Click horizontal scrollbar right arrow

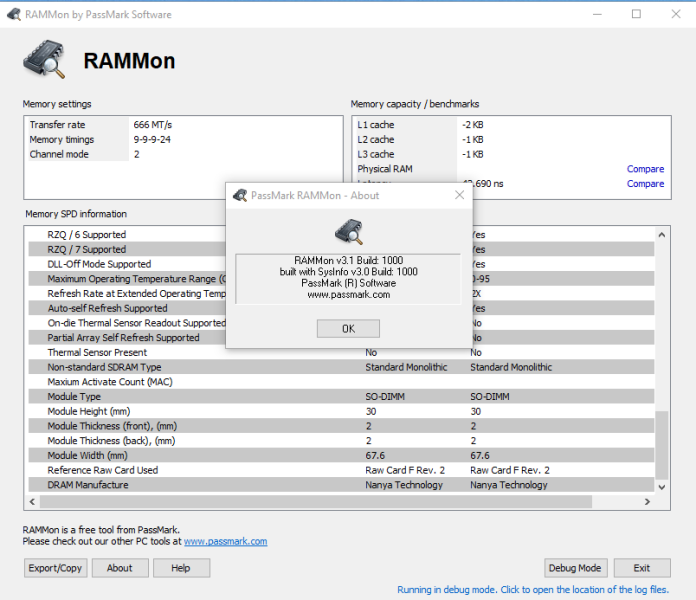coord(647,501)
